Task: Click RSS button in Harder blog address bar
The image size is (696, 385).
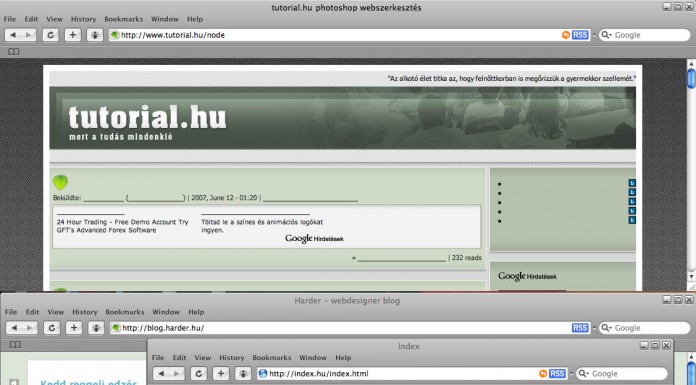Action: [x=580, y=328]
